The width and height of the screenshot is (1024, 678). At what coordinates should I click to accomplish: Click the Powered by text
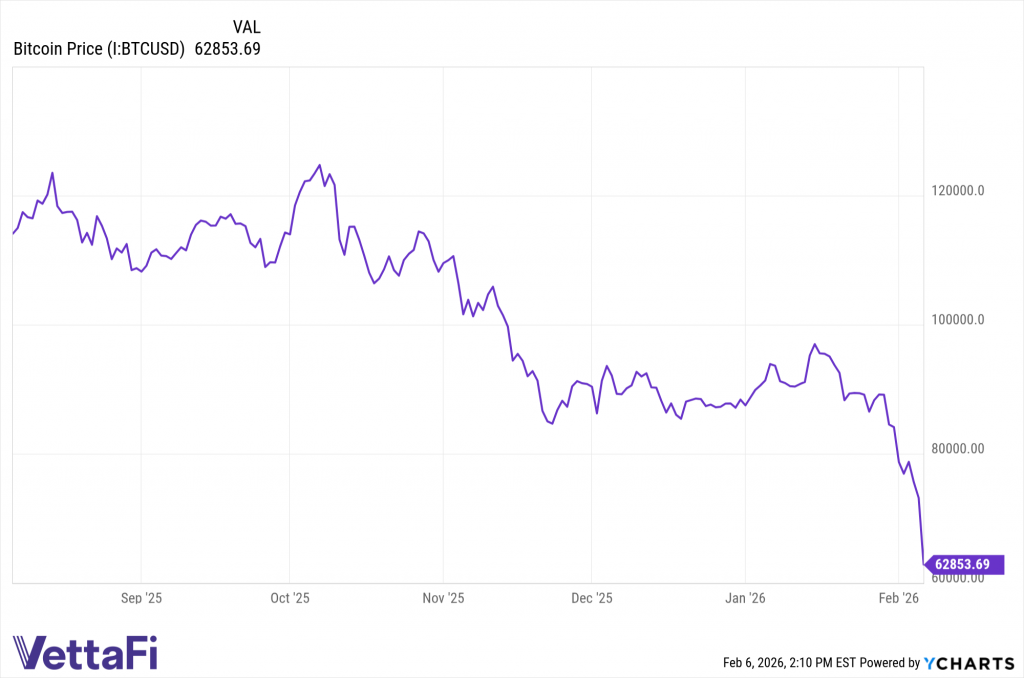coord(890,663)
